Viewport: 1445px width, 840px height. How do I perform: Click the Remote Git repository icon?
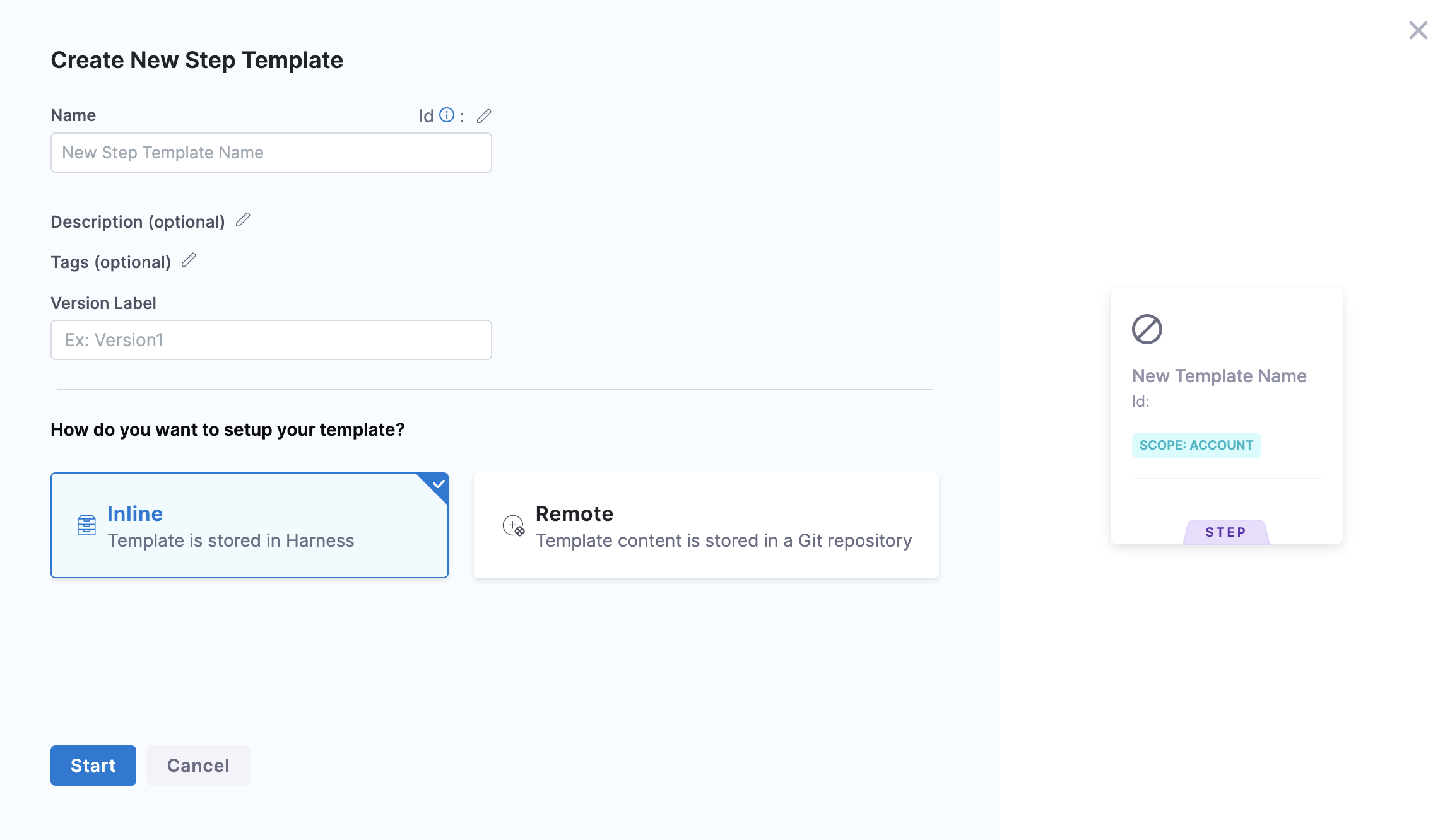pos(513,525)
